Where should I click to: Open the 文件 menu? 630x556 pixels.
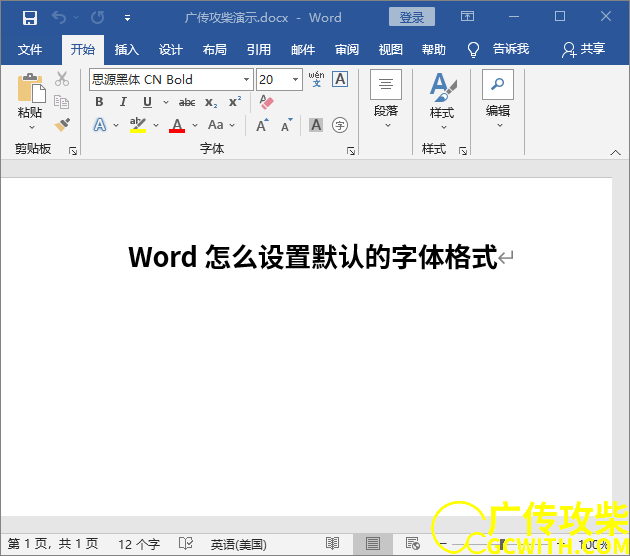(30, 49)
